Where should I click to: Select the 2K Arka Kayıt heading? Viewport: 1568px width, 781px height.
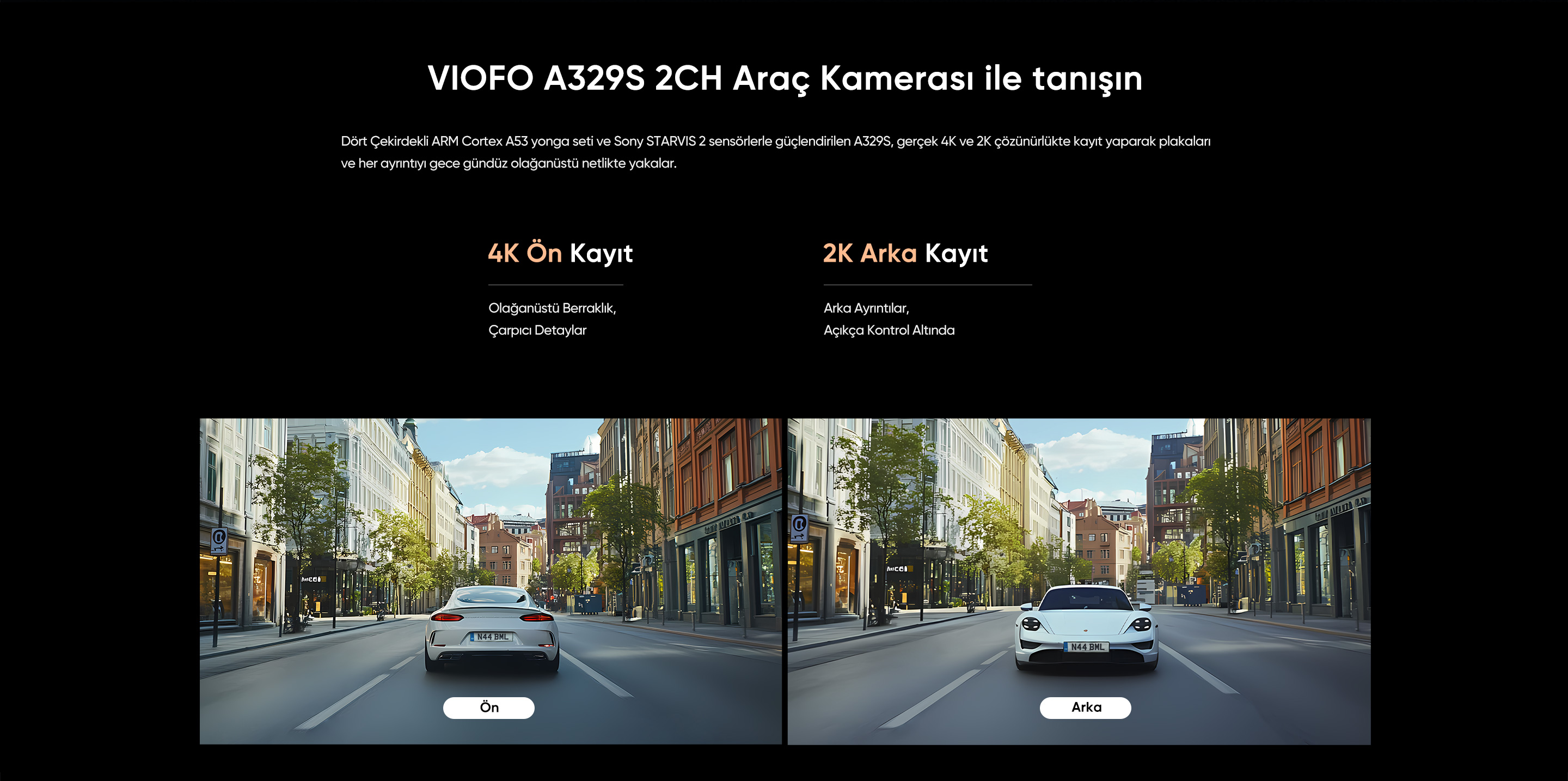click(x=905, y=253)
